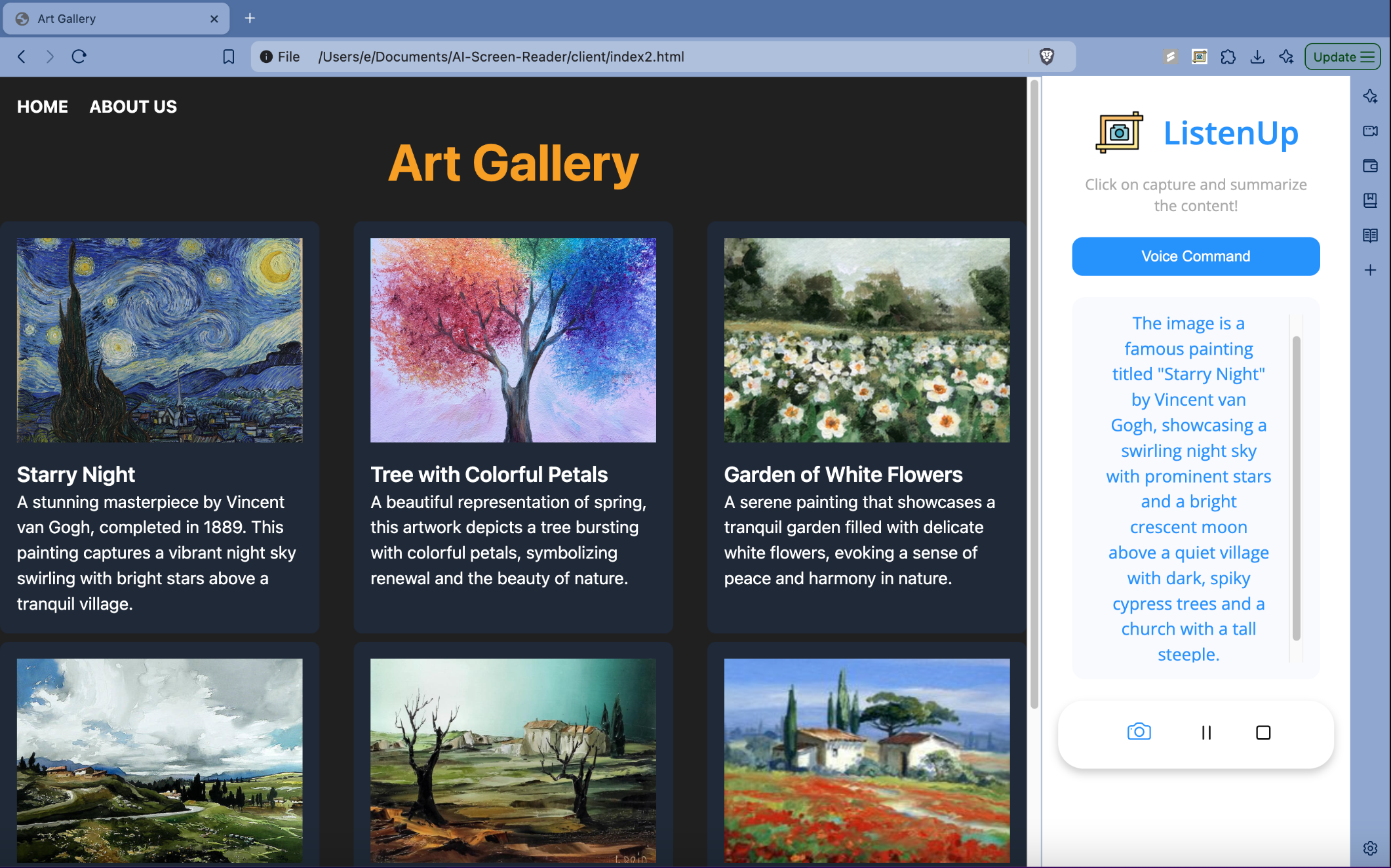This screenshot has width=1391, height=868.
Task: Open the browser extensions puzzle icon
Action: point(1228,56)
